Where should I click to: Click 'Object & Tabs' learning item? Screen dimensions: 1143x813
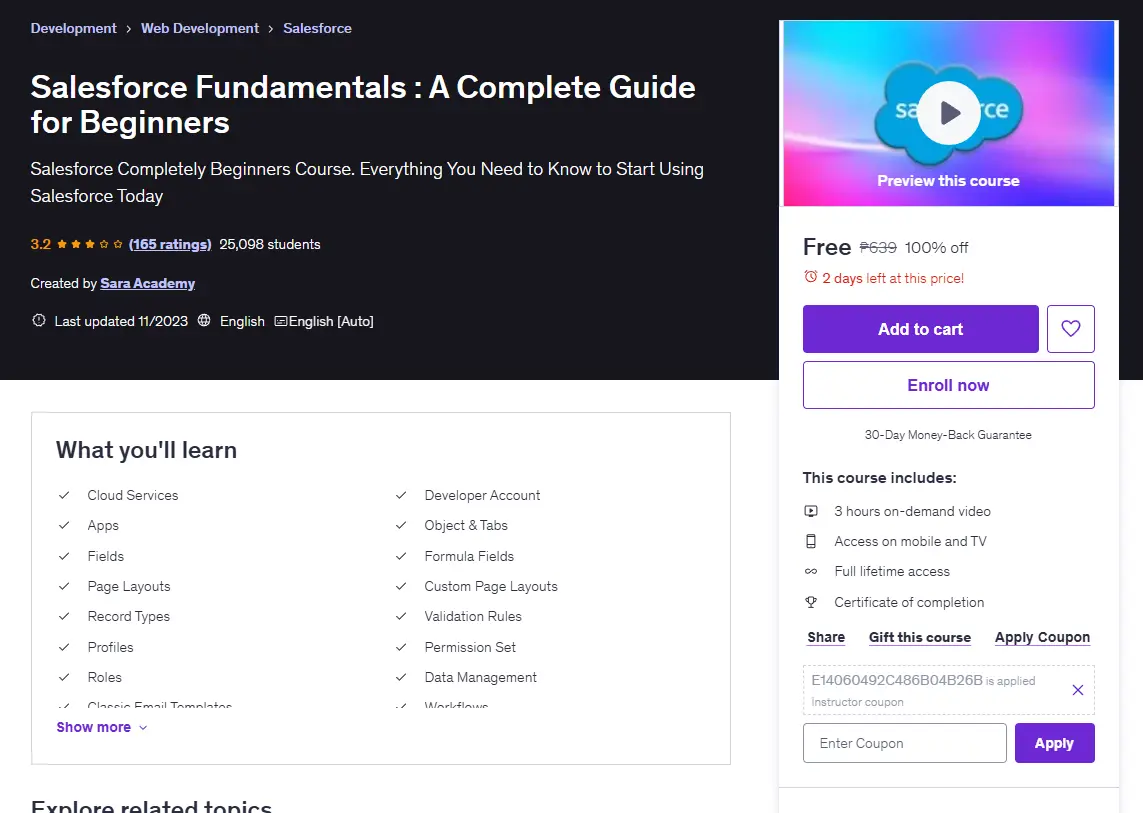[466, 525]
